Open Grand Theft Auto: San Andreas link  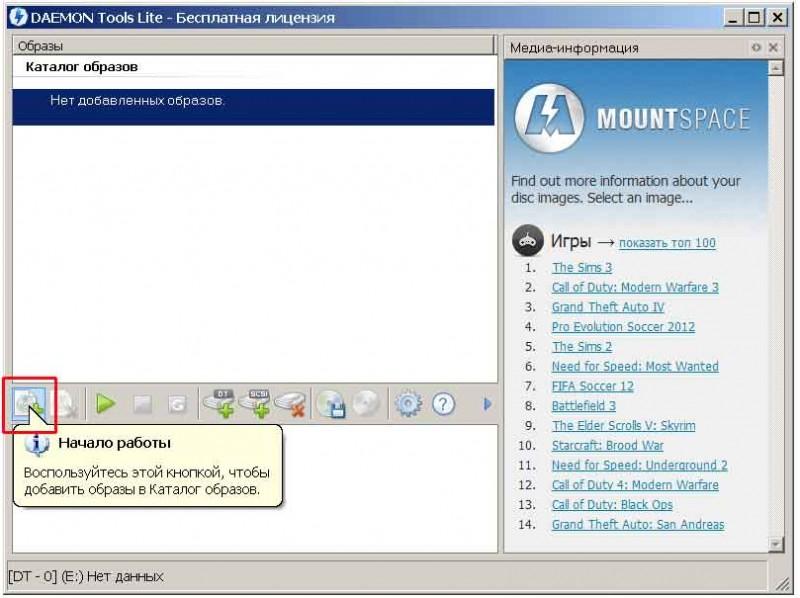[638, 525]
